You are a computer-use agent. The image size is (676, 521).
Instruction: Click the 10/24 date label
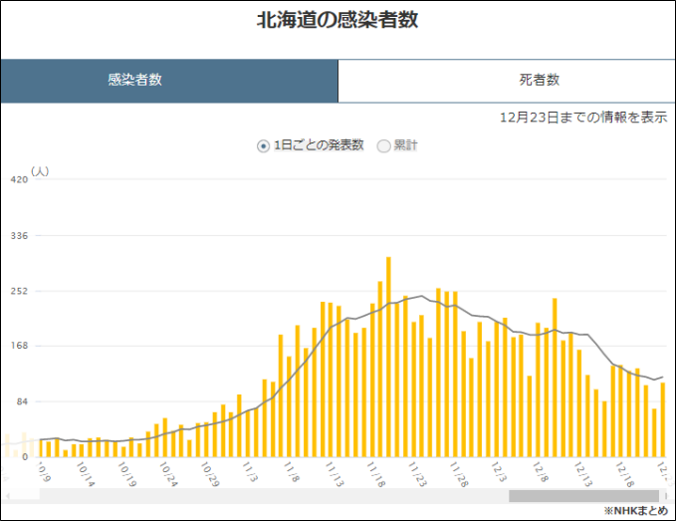(169, 474)
